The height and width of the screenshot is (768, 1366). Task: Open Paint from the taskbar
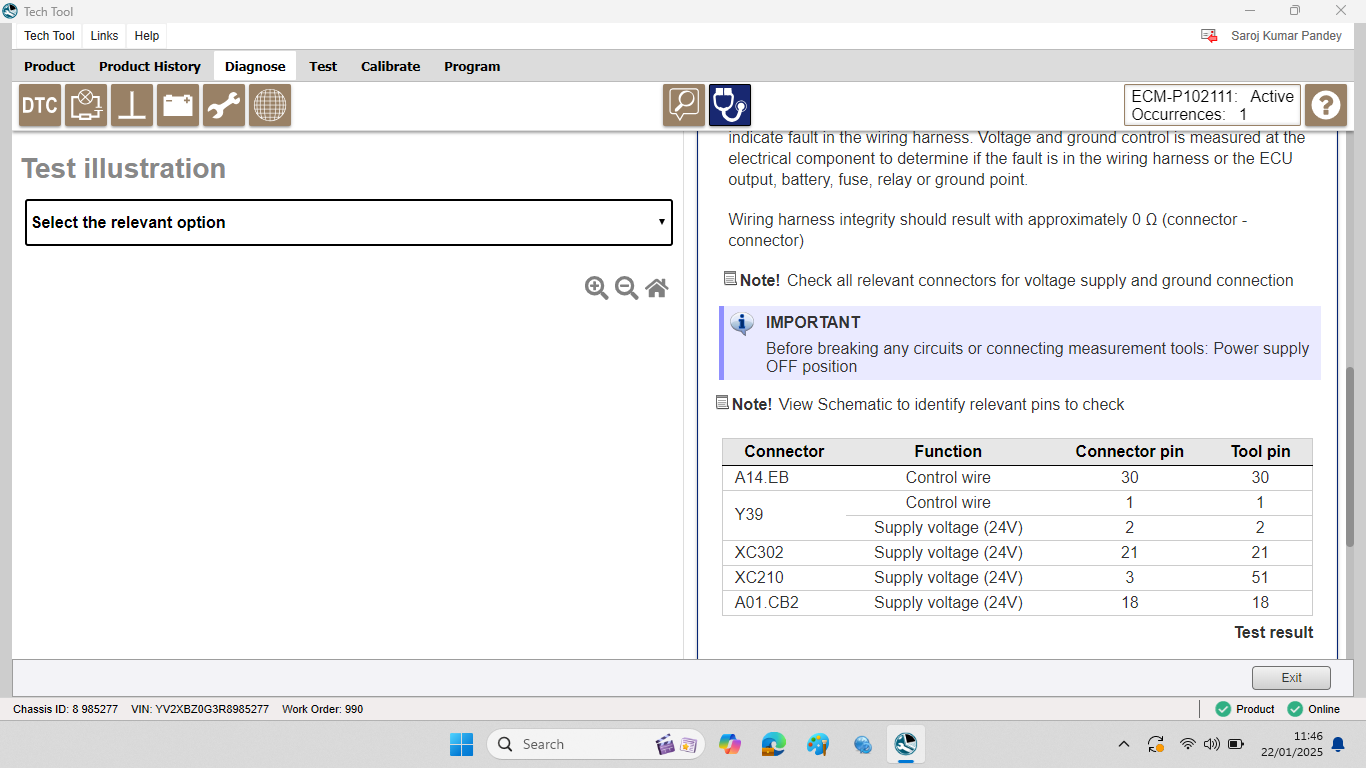click(818, 744)
